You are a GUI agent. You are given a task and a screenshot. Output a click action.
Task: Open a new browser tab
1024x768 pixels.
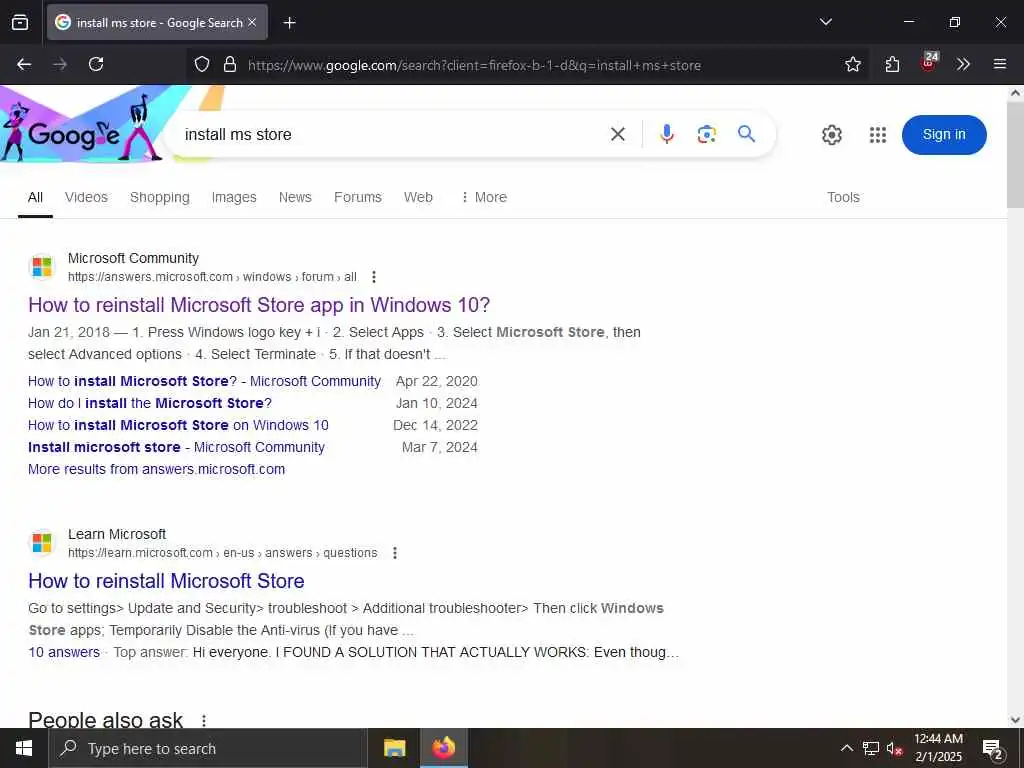click(x=289, y=23)
